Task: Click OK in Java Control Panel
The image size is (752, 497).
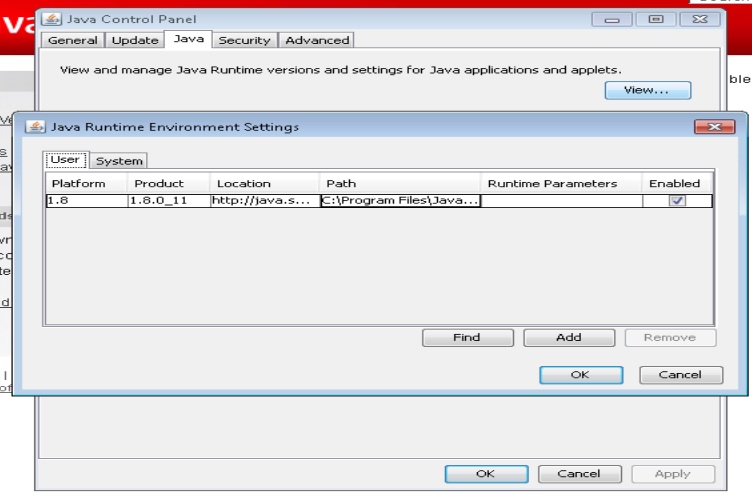Action: click(x=486, y=474)
